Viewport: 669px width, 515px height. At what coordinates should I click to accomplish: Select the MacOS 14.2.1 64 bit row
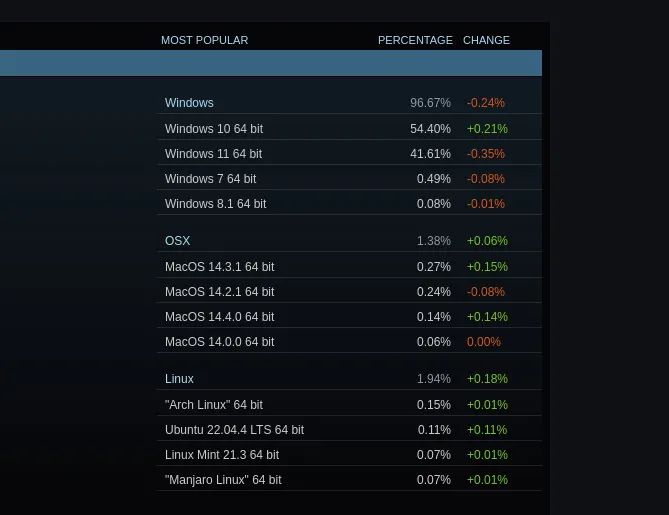(349, 292)
